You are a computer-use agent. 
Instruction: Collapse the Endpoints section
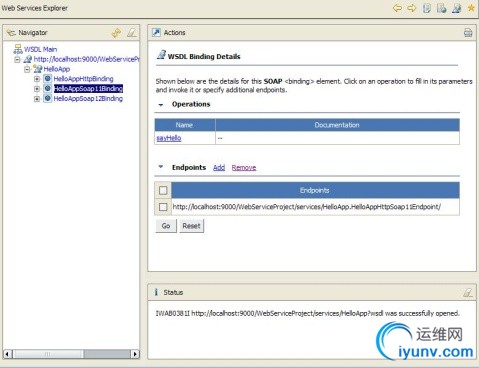[x=161, y=167]
